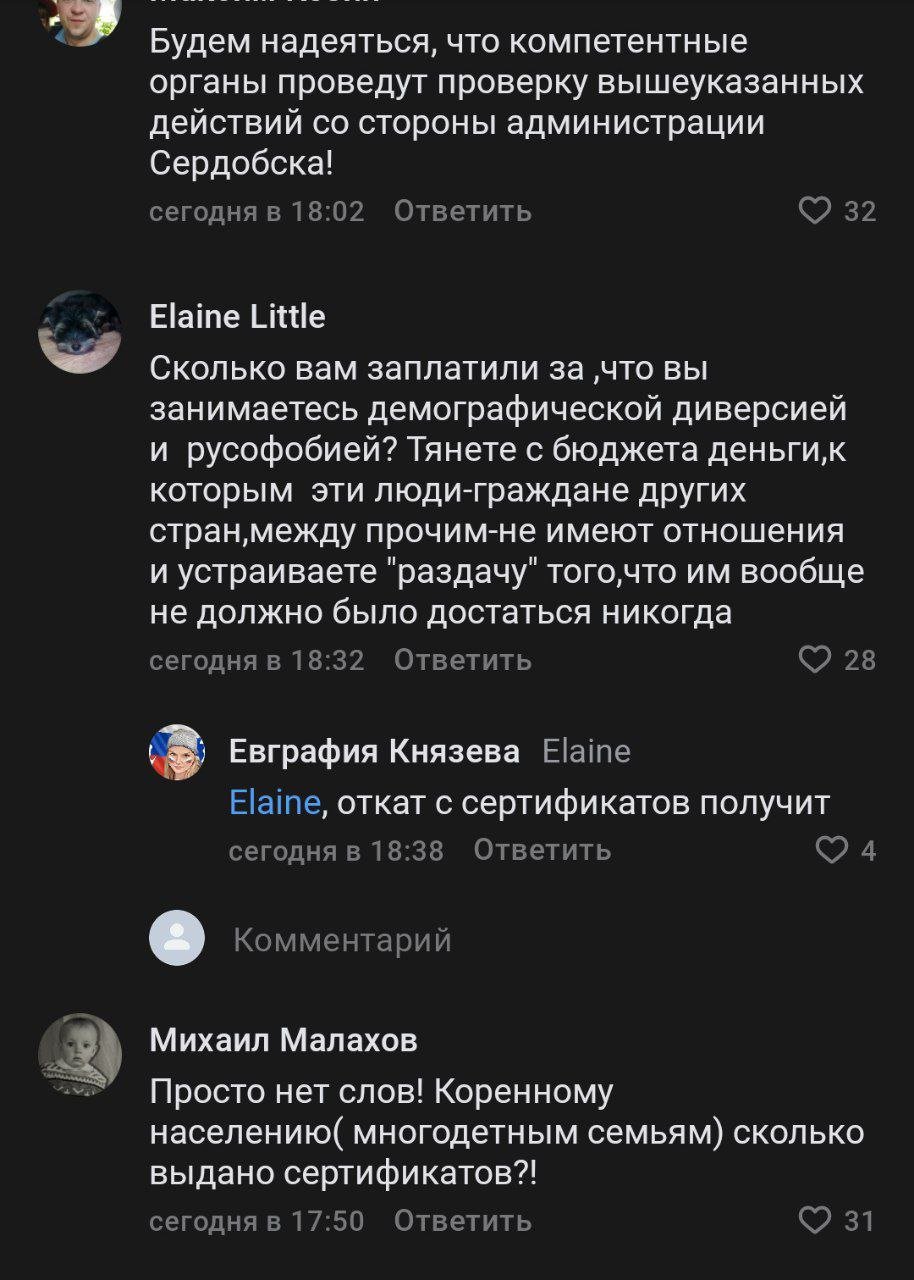The image size is (914, 1280).
Task: Like Elaine Little's comment
Action: pos(816,660)
